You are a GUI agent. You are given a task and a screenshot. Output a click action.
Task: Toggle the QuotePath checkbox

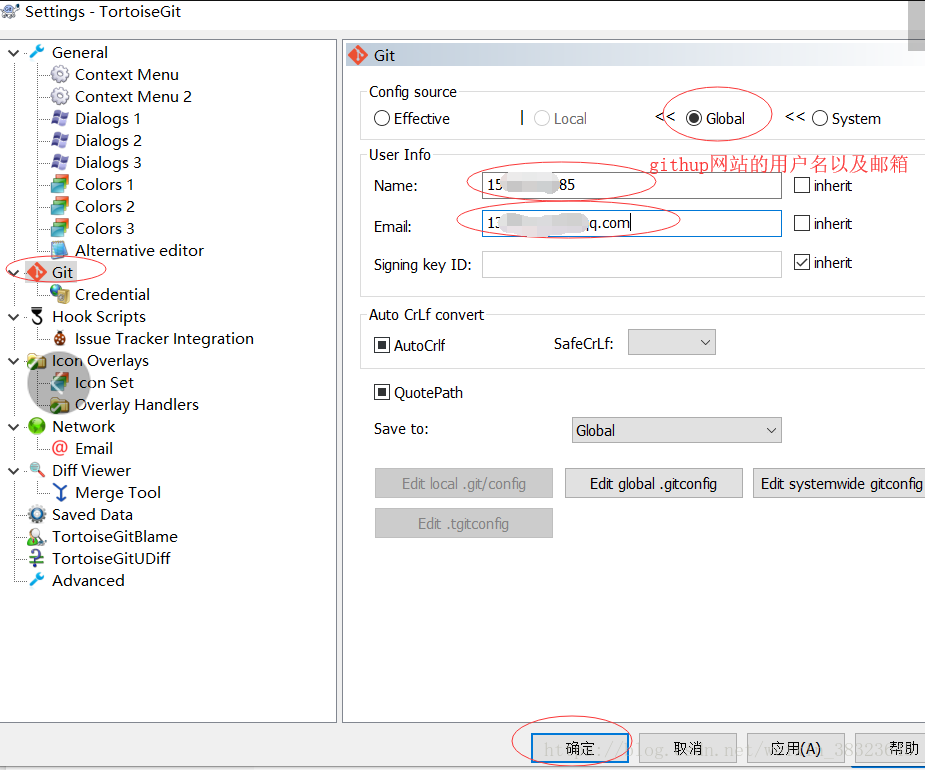(x=382, y=392)
